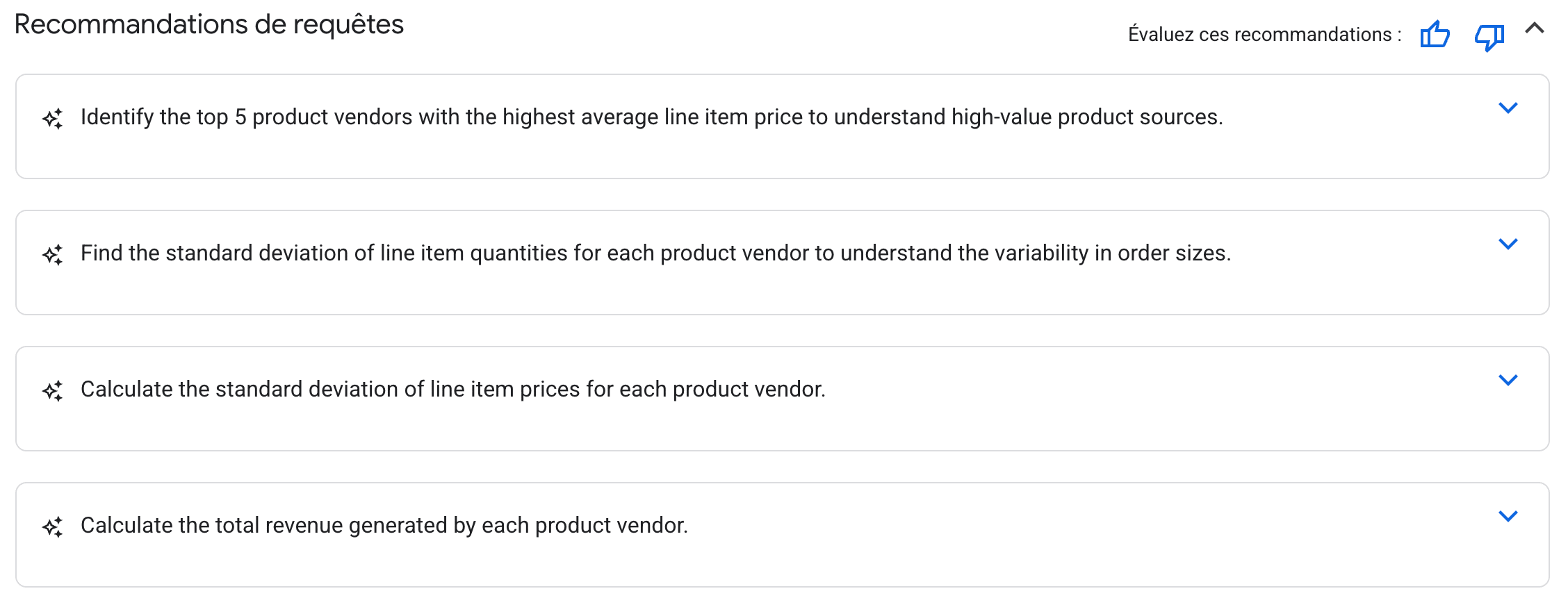Click the thumbs up rating icon
Screen dimensions: 1568x607
(x=1435, y=34)
